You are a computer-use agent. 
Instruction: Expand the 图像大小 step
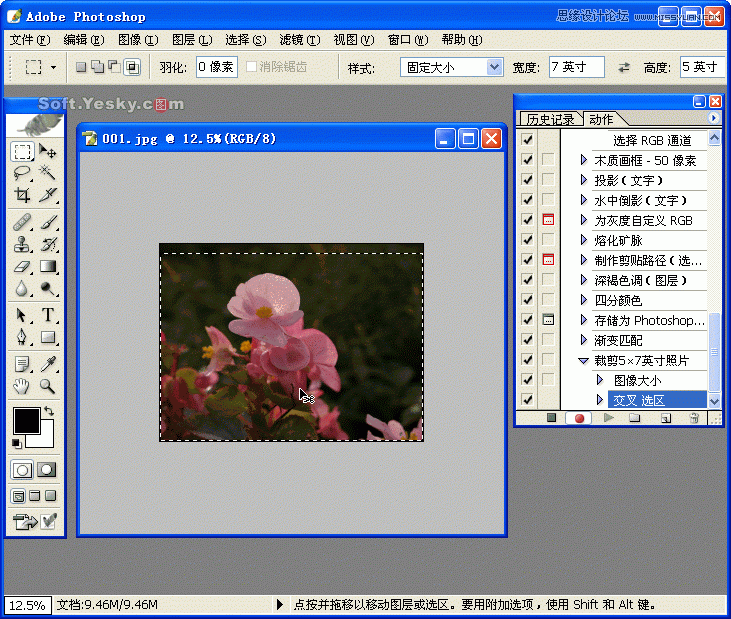point(600,380)
